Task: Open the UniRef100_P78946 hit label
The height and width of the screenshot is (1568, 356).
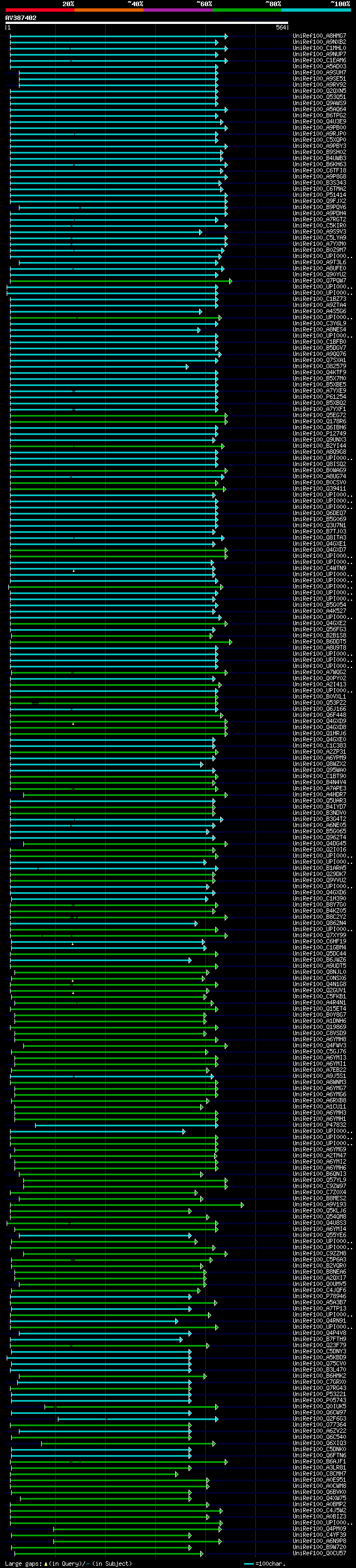Action: pos(319,1297)
